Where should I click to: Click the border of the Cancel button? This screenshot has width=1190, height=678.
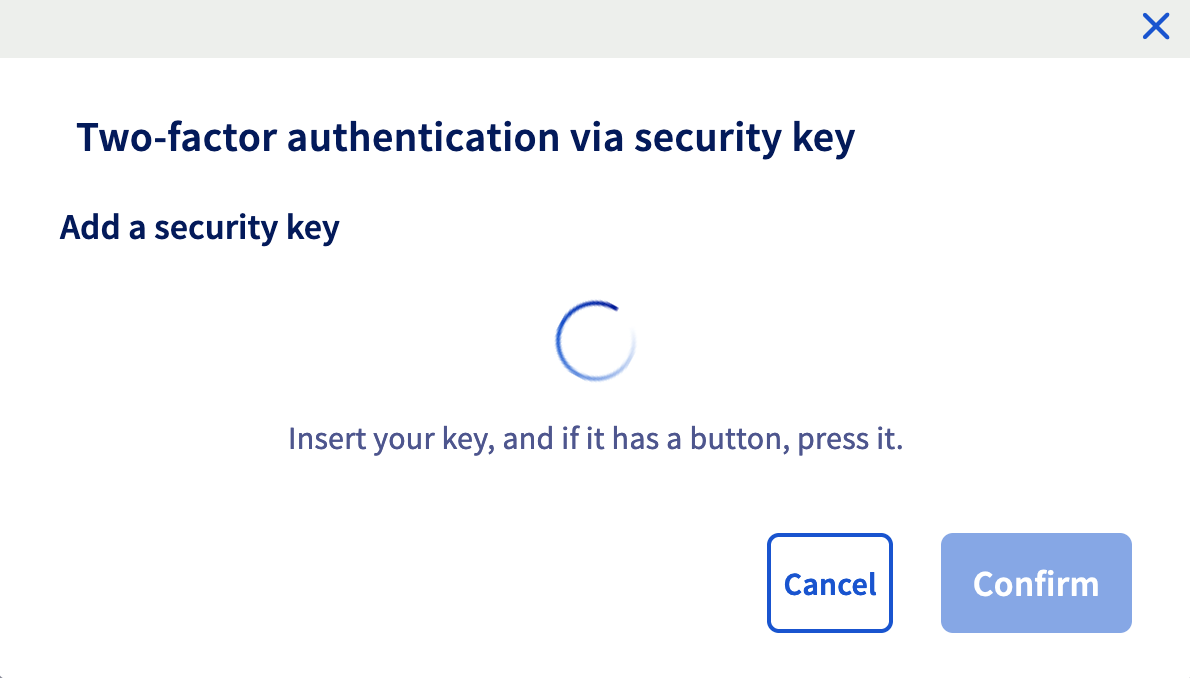tap(829, 536)
